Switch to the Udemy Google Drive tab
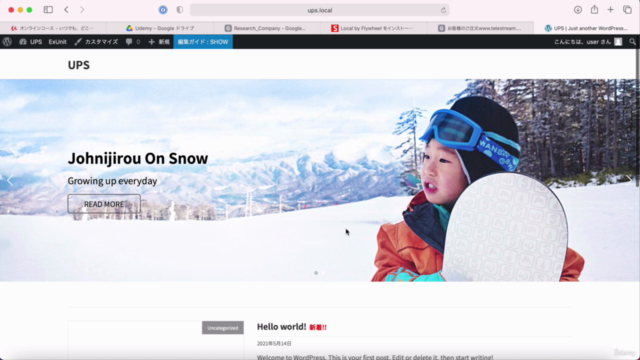Screen dimensions: 640x360 [160, 28]
